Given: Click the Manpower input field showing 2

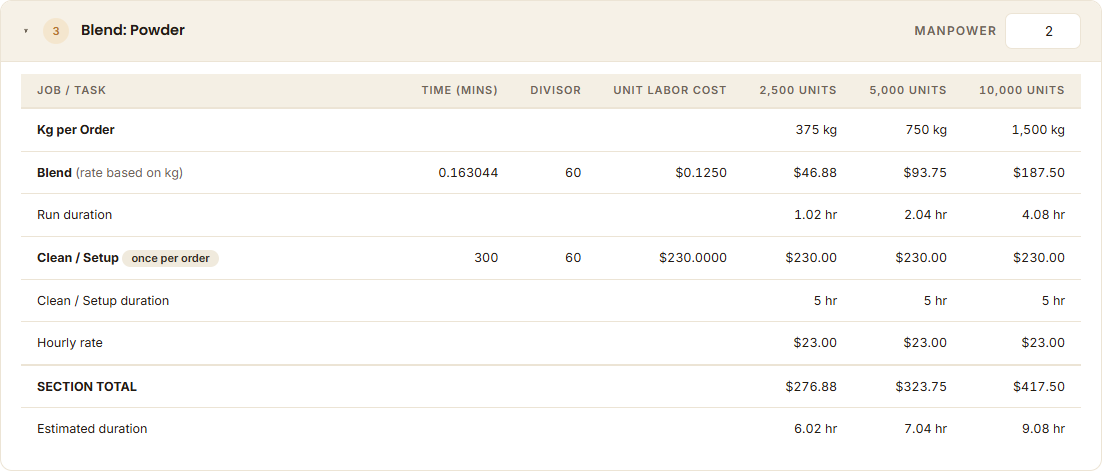Looking at the screenshot, I should [x=1043, y=31].
